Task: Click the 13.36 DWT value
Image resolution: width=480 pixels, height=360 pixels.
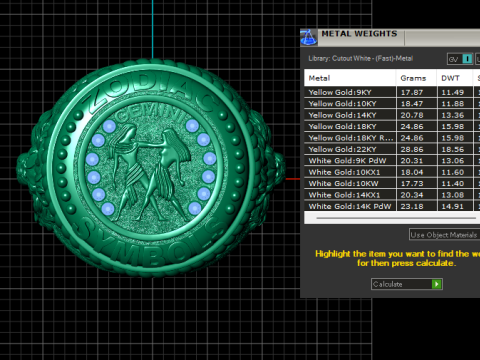Action: tap(453, 115)
